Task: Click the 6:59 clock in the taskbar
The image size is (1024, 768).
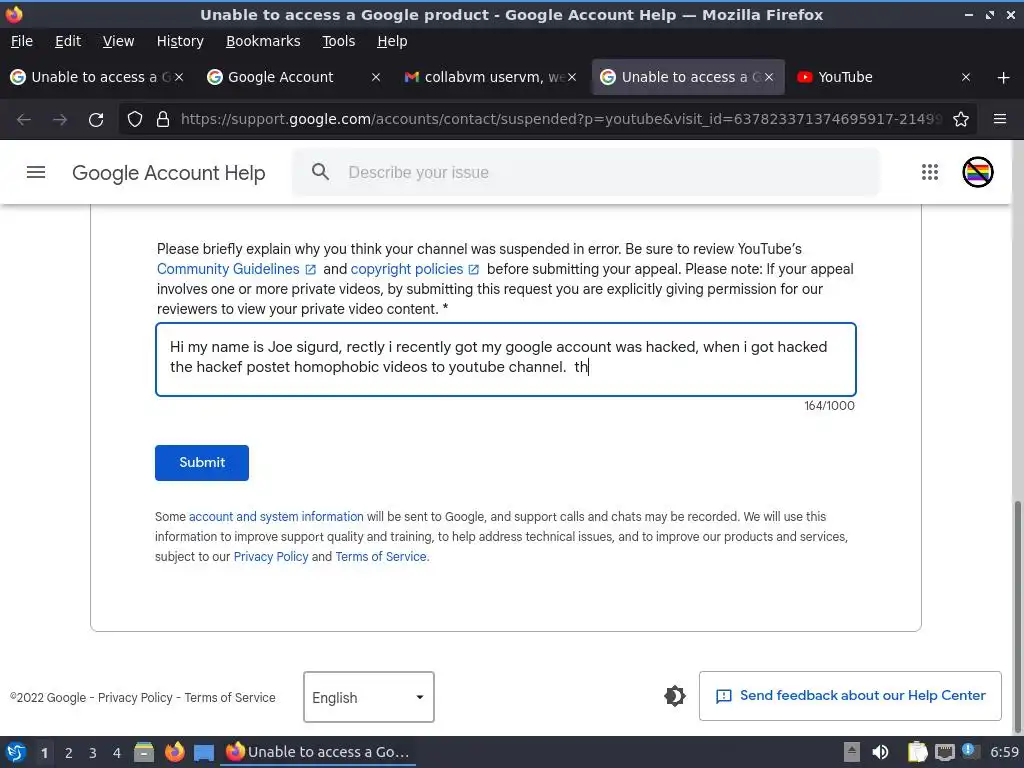Action: click(x=1004, y=752)
